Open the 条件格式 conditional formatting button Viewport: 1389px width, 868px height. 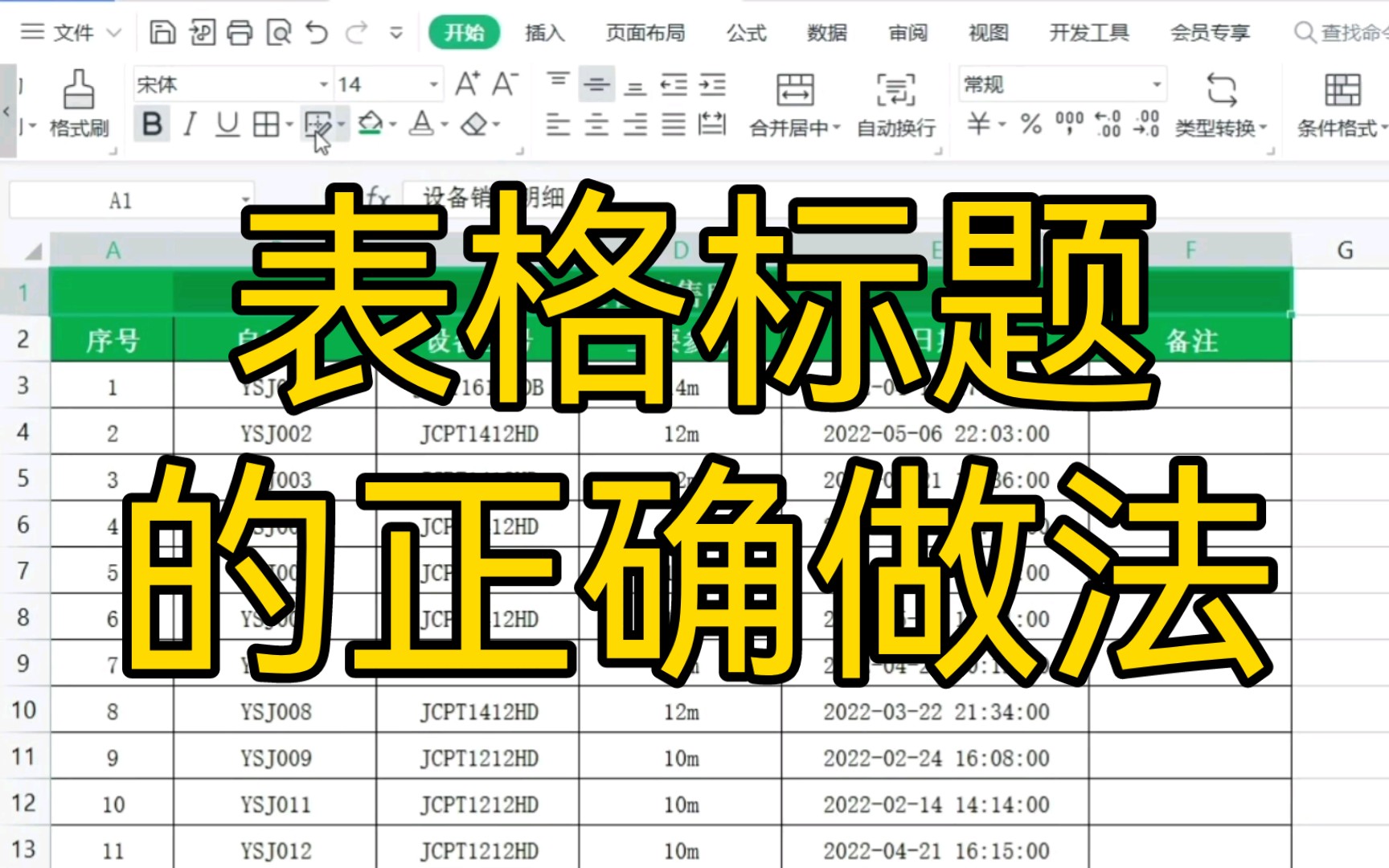1342,104
